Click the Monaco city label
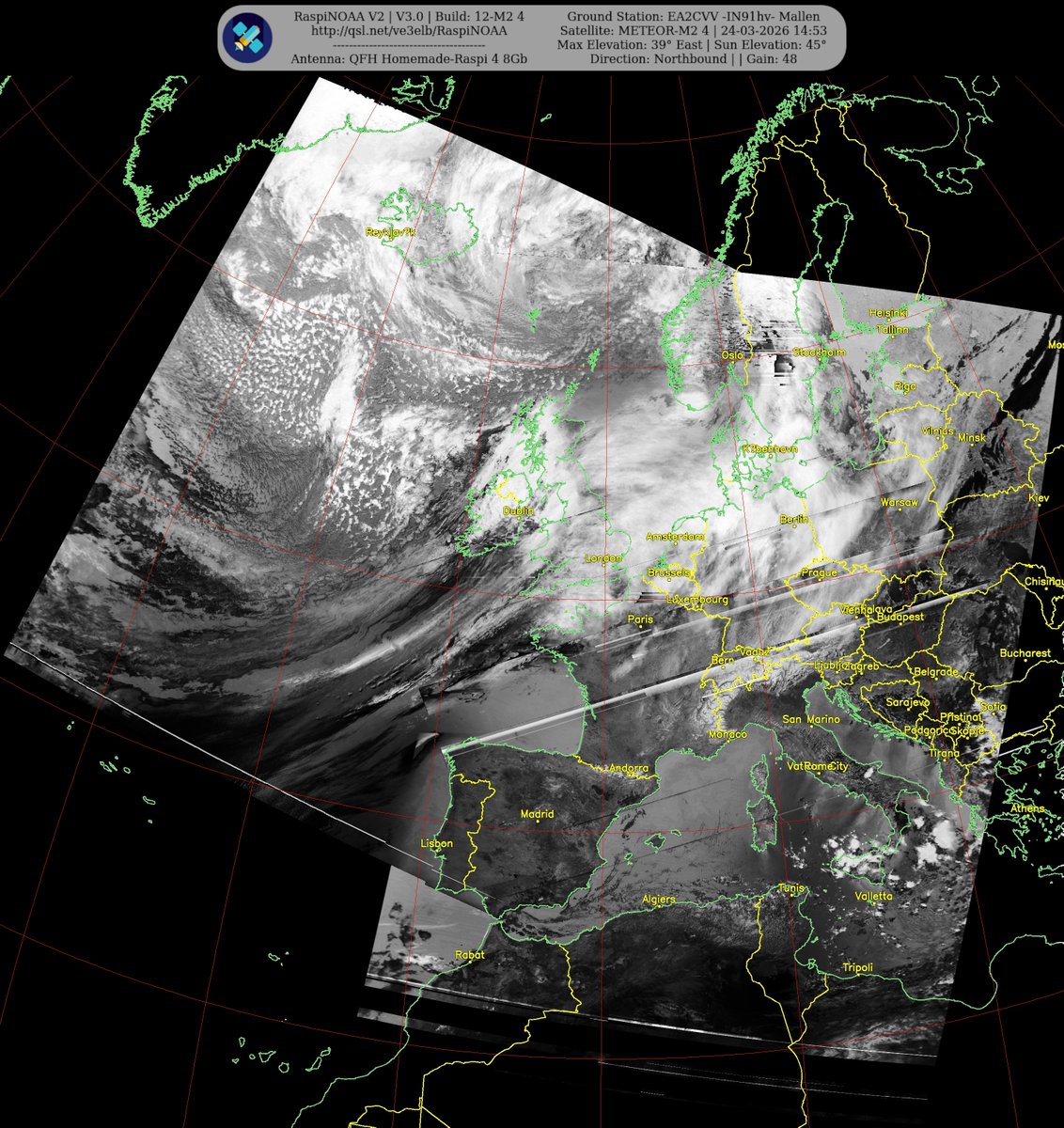The height and width of the screenshot is (1128, 1064). (728, 734)
